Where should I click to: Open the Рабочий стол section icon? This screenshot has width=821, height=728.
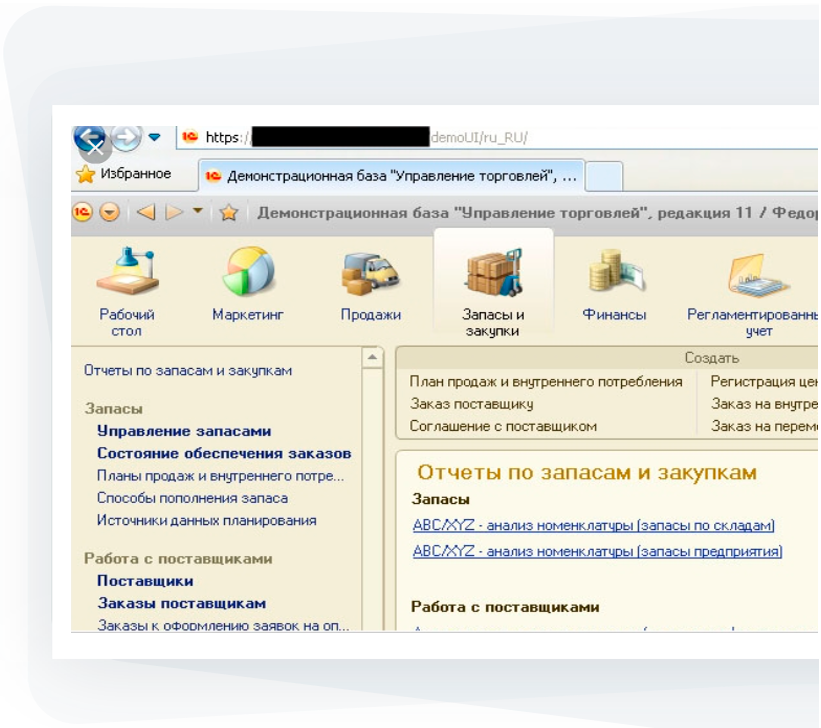click(x=126, y=274)
